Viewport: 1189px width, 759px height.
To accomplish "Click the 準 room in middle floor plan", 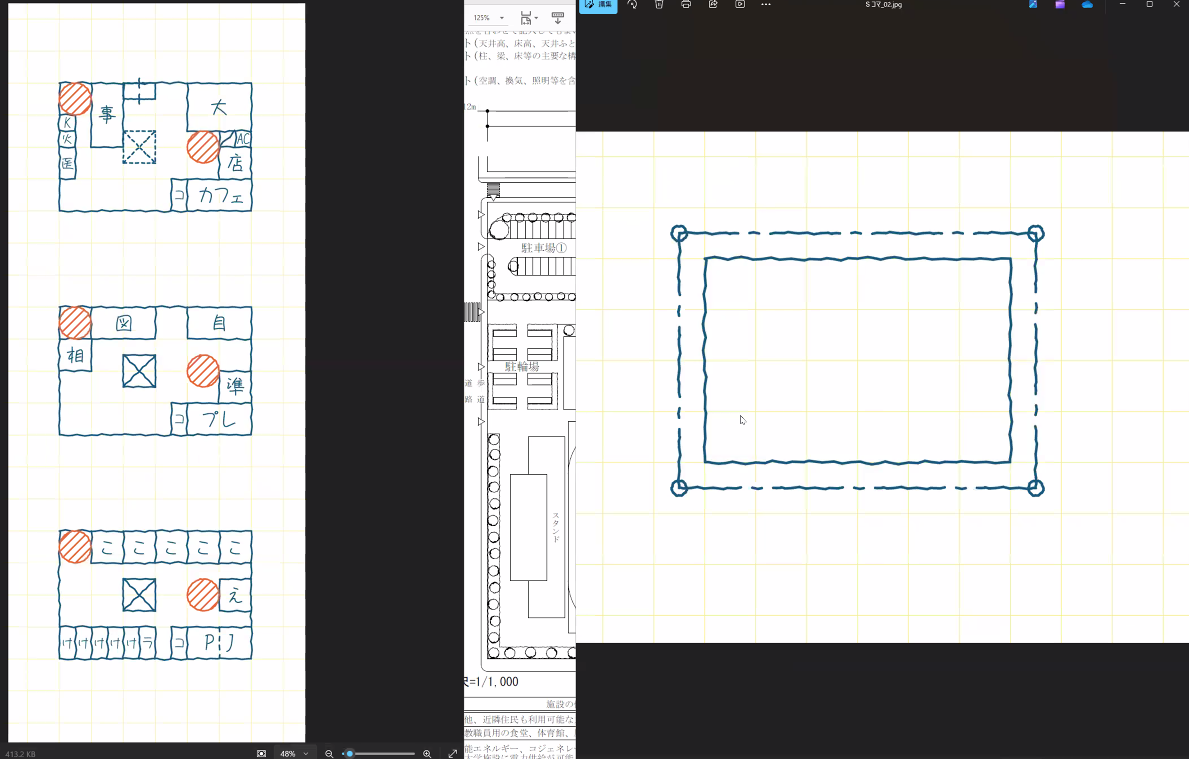I will 235,387.
